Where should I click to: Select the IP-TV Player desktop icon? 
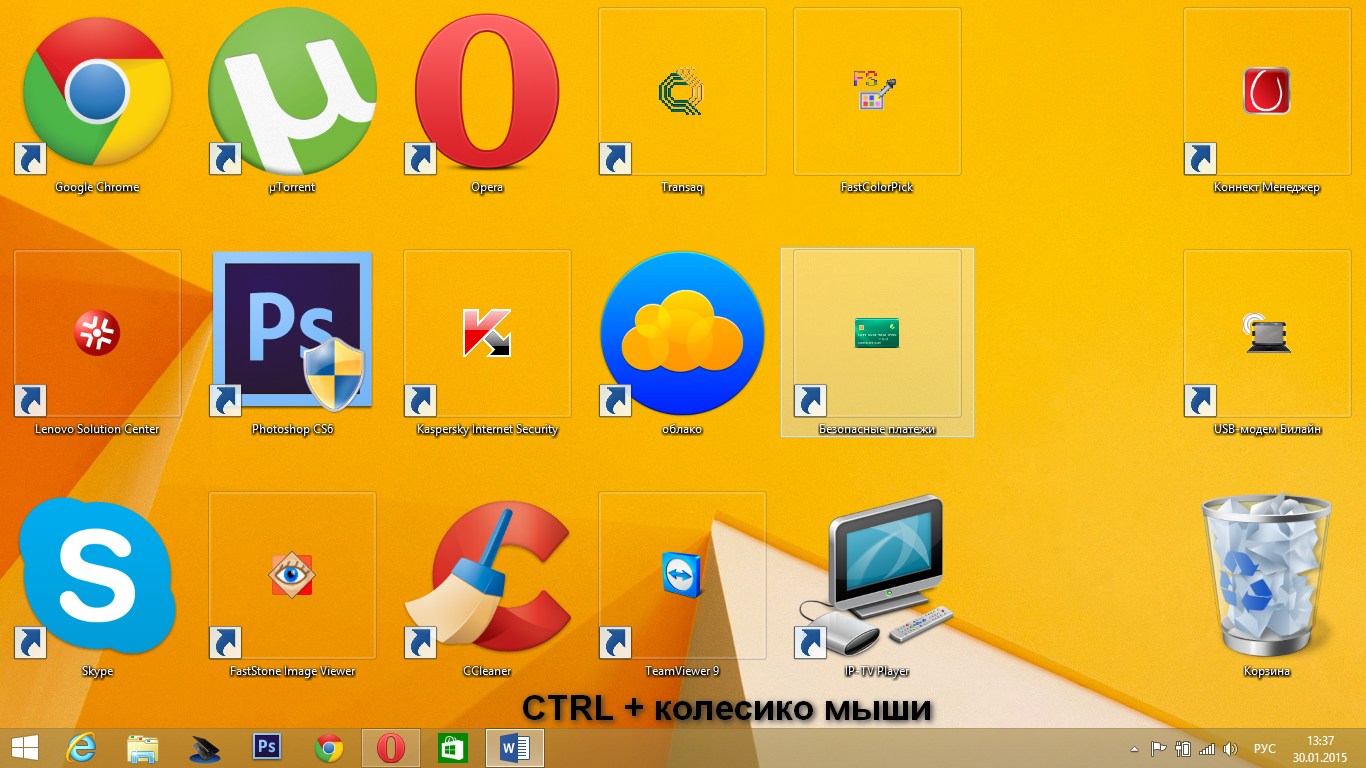pyautogui.click(x=877, y=576)
